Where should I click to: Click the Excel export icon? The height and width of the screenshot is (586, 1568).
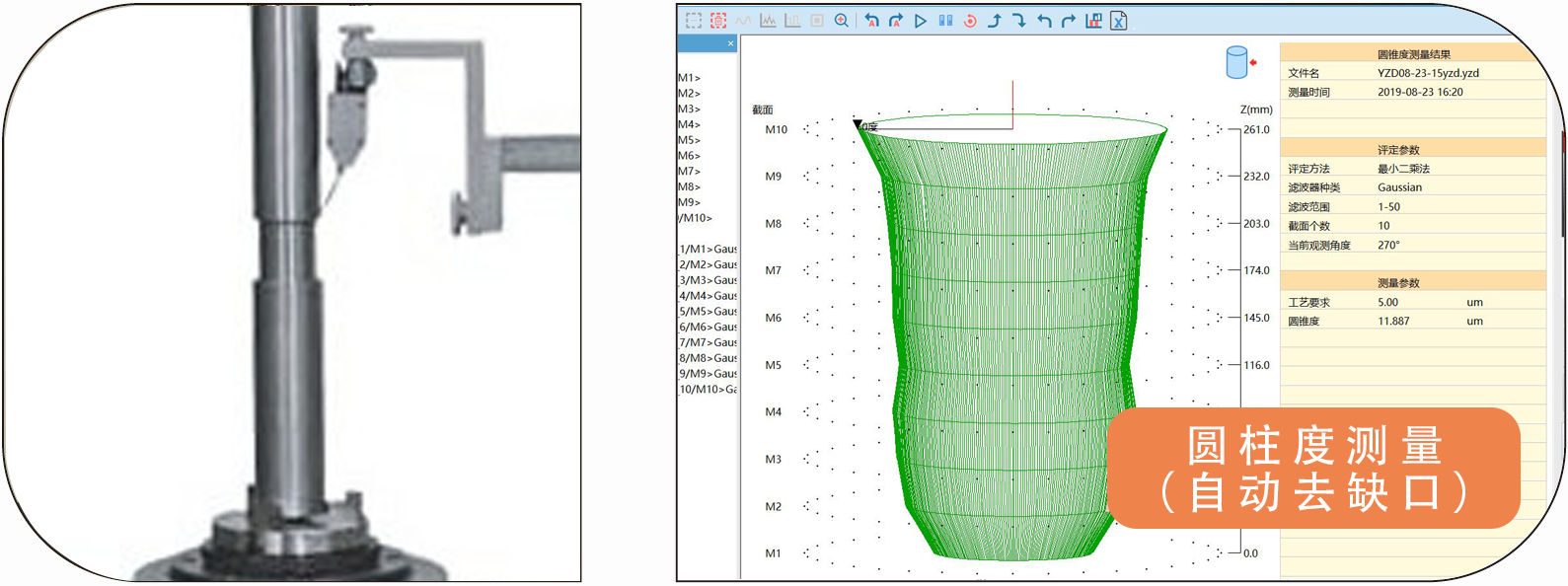[1118, 21]
